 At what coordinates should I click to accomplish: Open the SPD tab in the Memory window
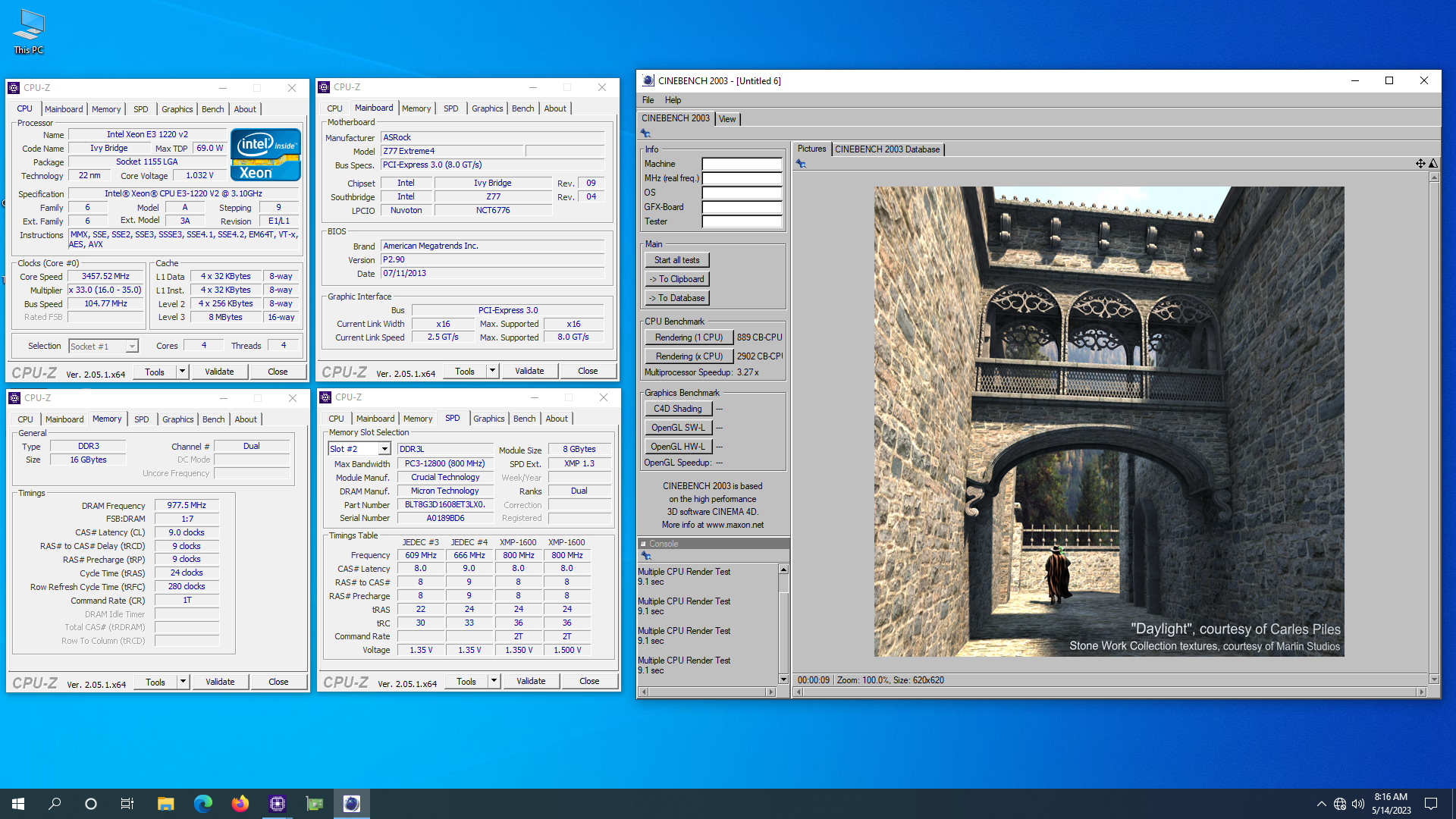tap(142, 419)
